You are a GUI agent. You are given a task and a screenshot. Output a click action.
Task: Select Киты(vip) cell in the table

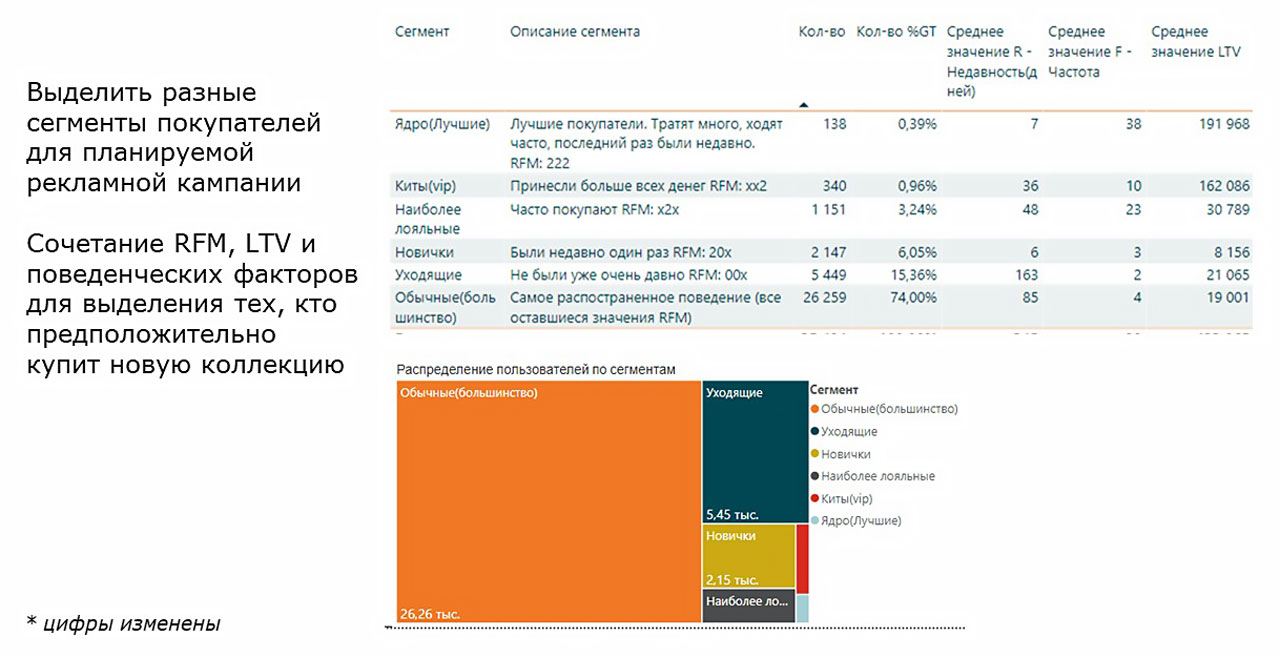[x=425, y=186]
